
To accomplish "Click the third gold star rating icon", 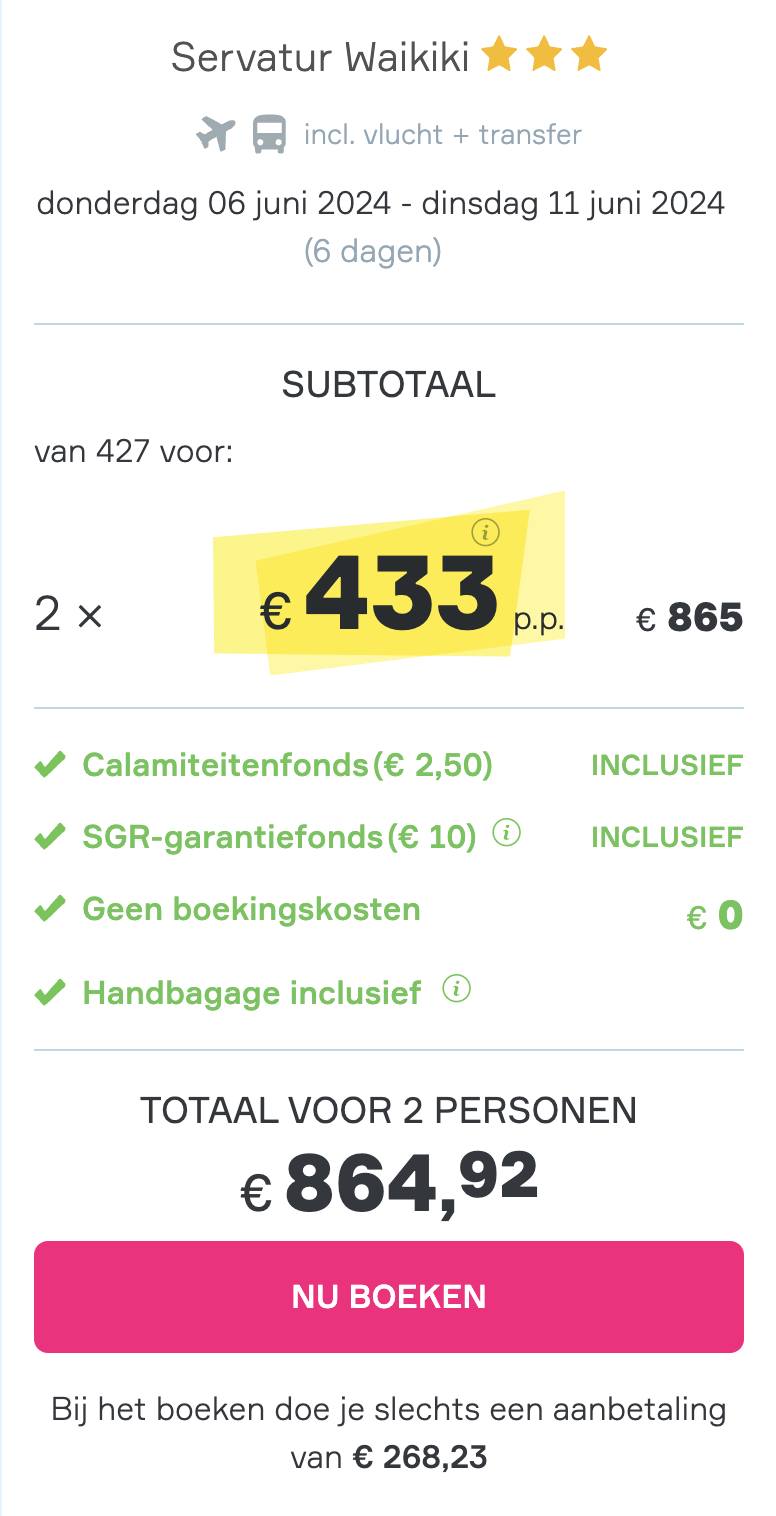I will click(x=590, y=55).
